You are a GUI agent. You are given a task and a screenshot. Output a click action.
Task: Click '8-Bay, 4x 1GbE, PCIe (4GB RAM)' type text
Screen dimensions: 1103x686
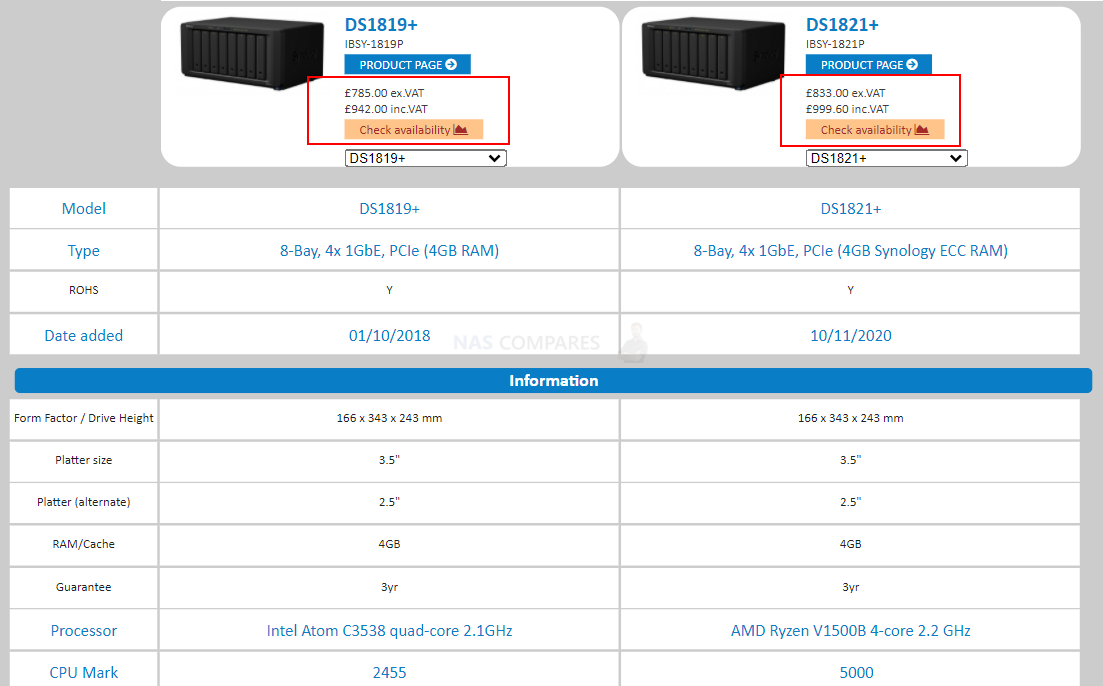390,250
